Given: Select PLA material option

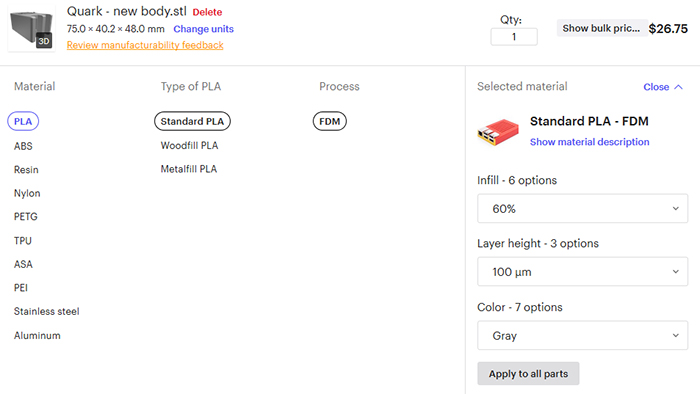Looking at the screenshot, I should 23,121.
